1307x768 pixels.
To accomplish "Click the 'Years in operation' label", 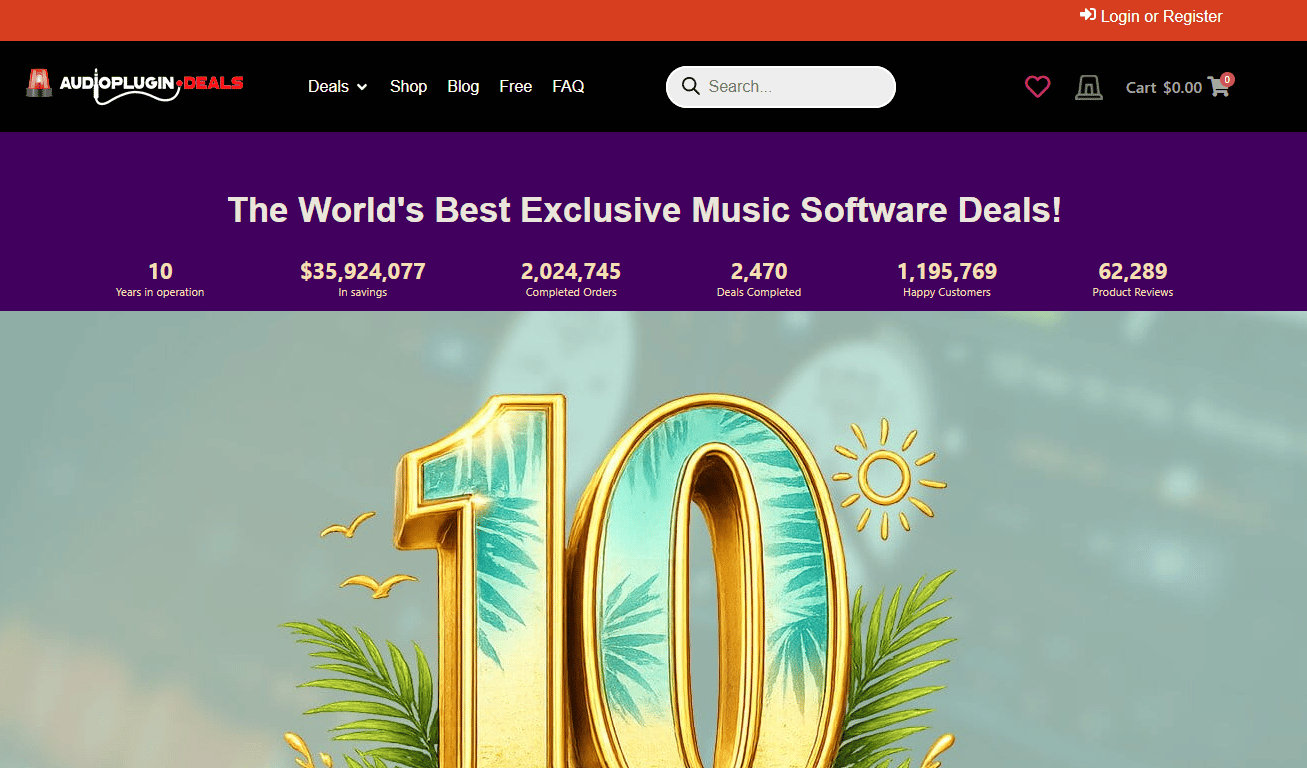I will (x=160, y=292).
